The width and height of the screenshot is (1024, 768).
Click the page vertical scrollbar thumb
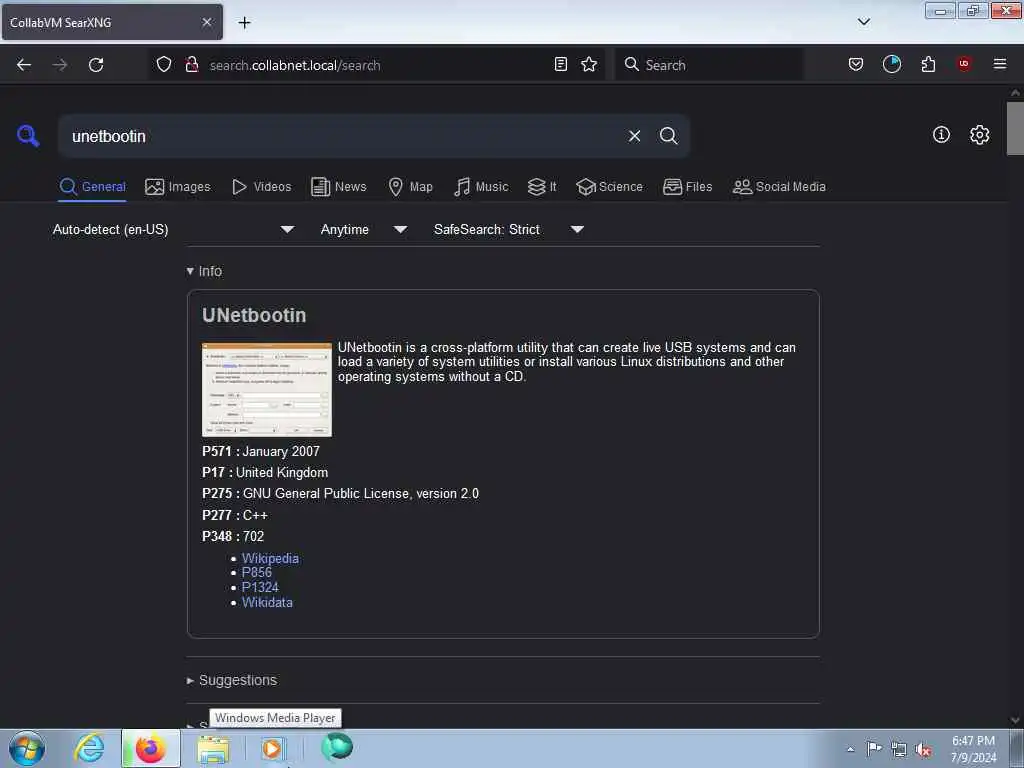point(1015,128)
